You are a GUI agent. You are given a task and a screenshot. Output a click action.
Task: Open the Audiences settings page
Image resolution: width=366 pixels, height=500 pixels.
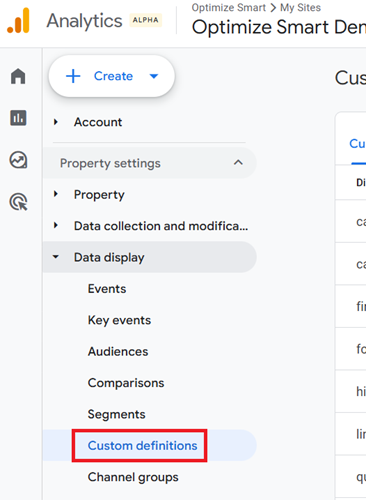pos(118,351)
